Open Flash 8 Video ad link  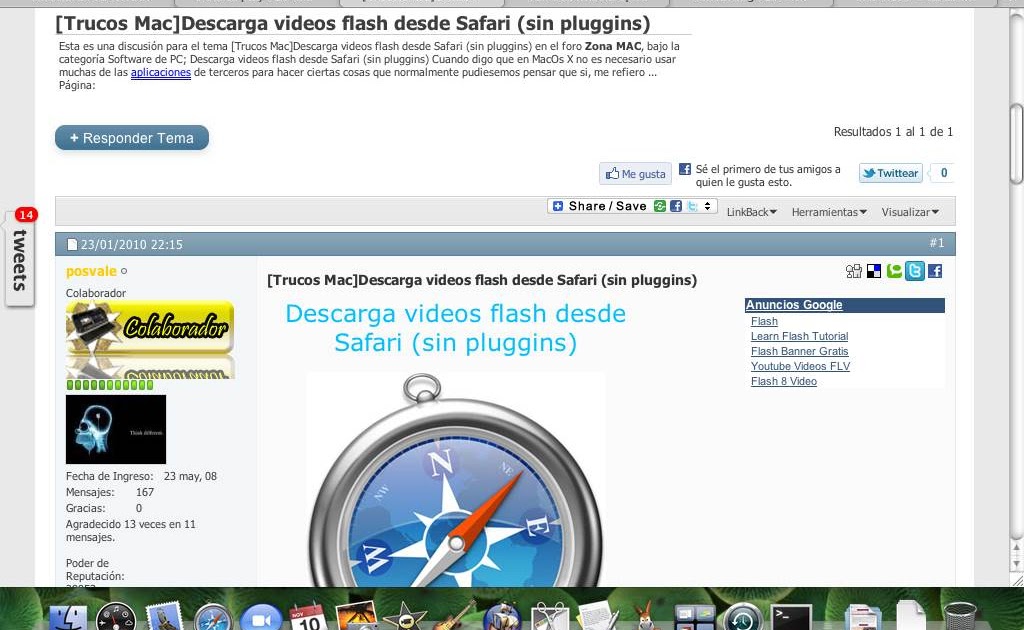tap(784, 381)
